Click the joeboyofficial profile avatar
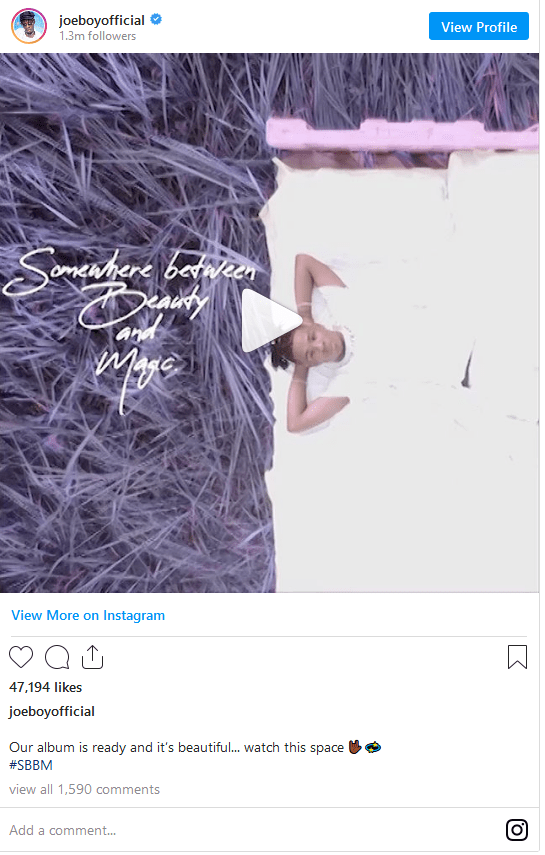The image size is (545, 855). point(29,26)
